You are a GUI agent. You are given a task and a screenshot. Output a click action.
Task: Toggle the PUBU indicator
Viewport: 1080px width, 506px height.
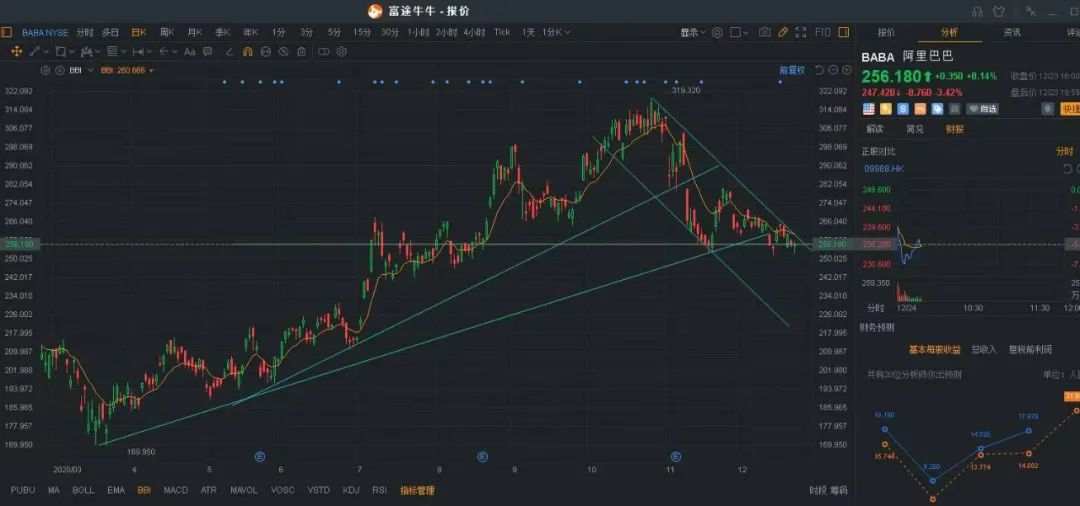(x=23, y=490)
